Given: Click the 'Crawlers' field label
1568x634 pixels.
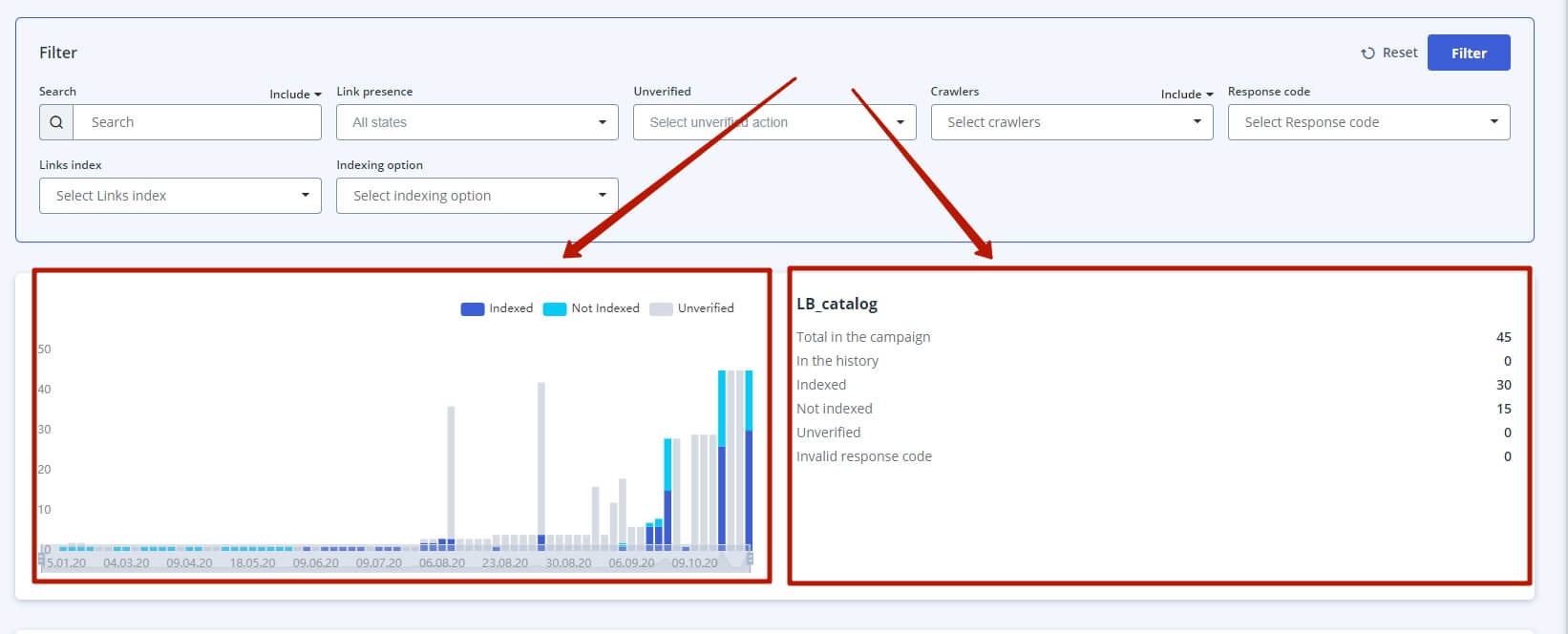Looking at the screenshot, I should pos(955,92).
